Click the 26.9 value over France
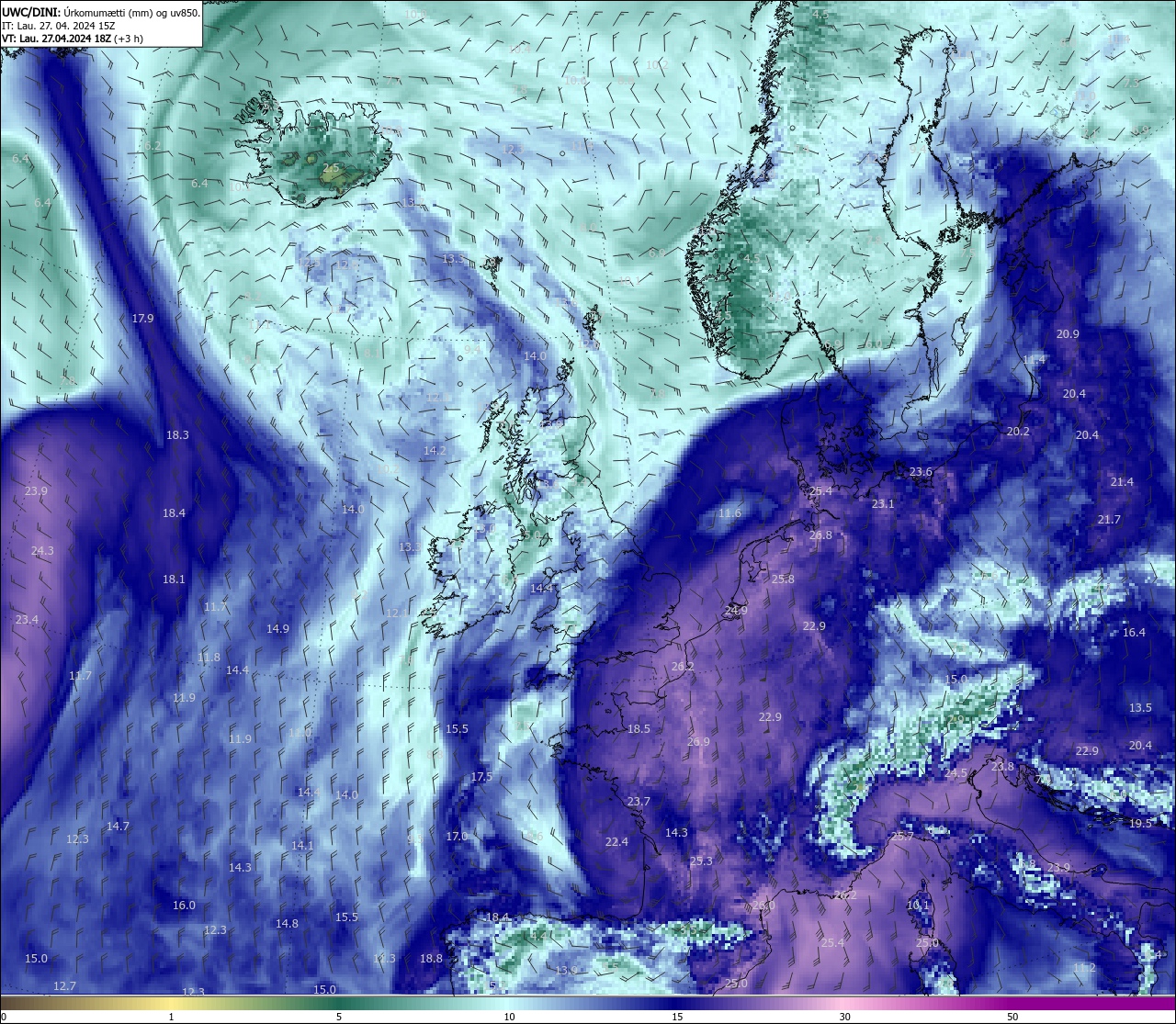Viewport: 1176px width, 1024px height. point(698,742)
